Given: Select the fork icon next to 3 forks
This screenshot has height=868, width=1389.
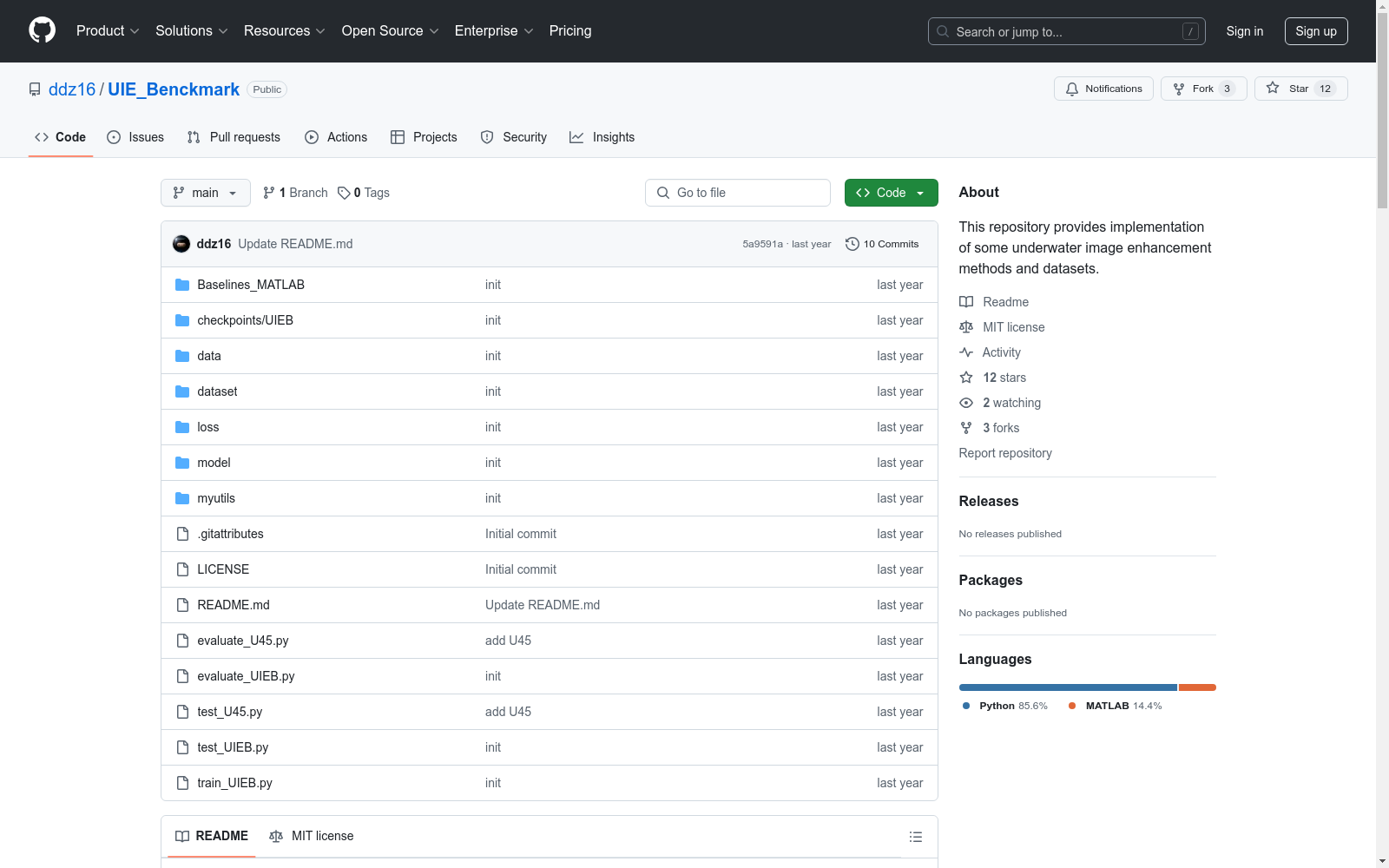Looking at the screenshot, I should click(x=966, y=428).
